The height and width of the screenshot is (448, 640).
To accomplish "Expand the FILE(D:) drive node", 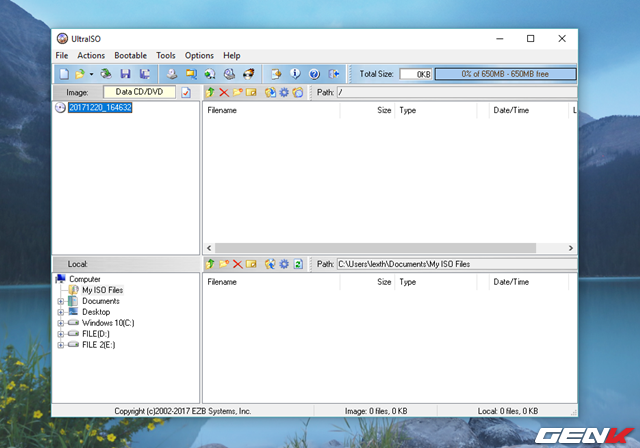I will tap(61, 334).
